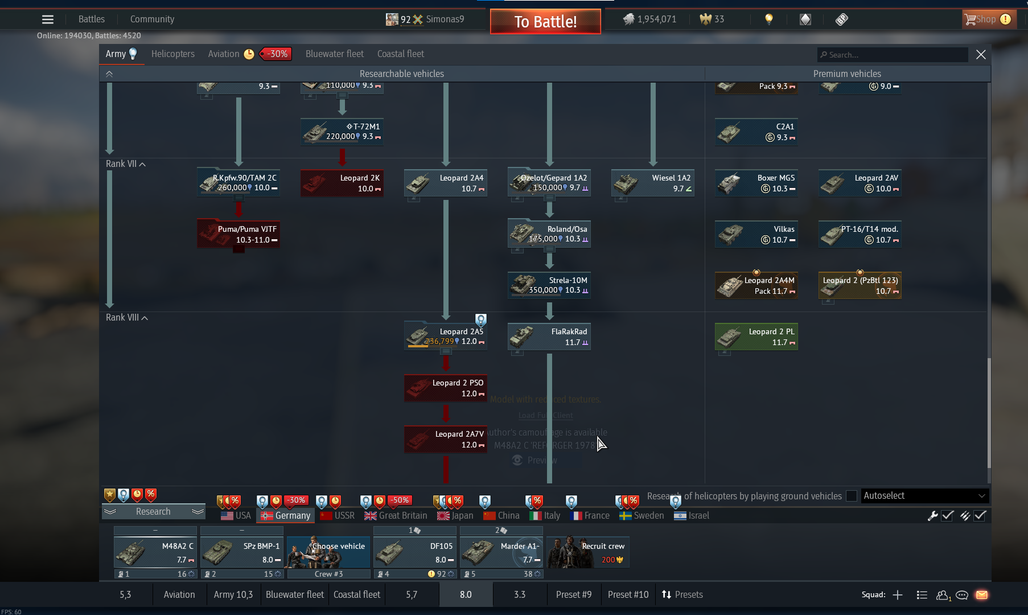Select the premium Boxer MGS vehicle
This screenshot has width=1028, height=615.
(x=756, y=183)
